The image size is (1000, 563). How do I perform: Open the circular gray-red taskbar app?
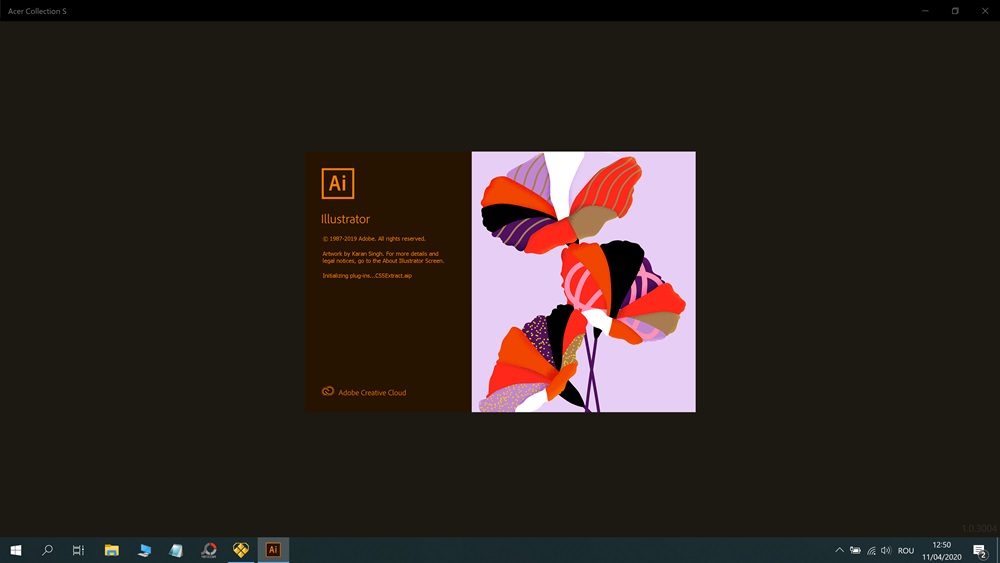point(209,550)
